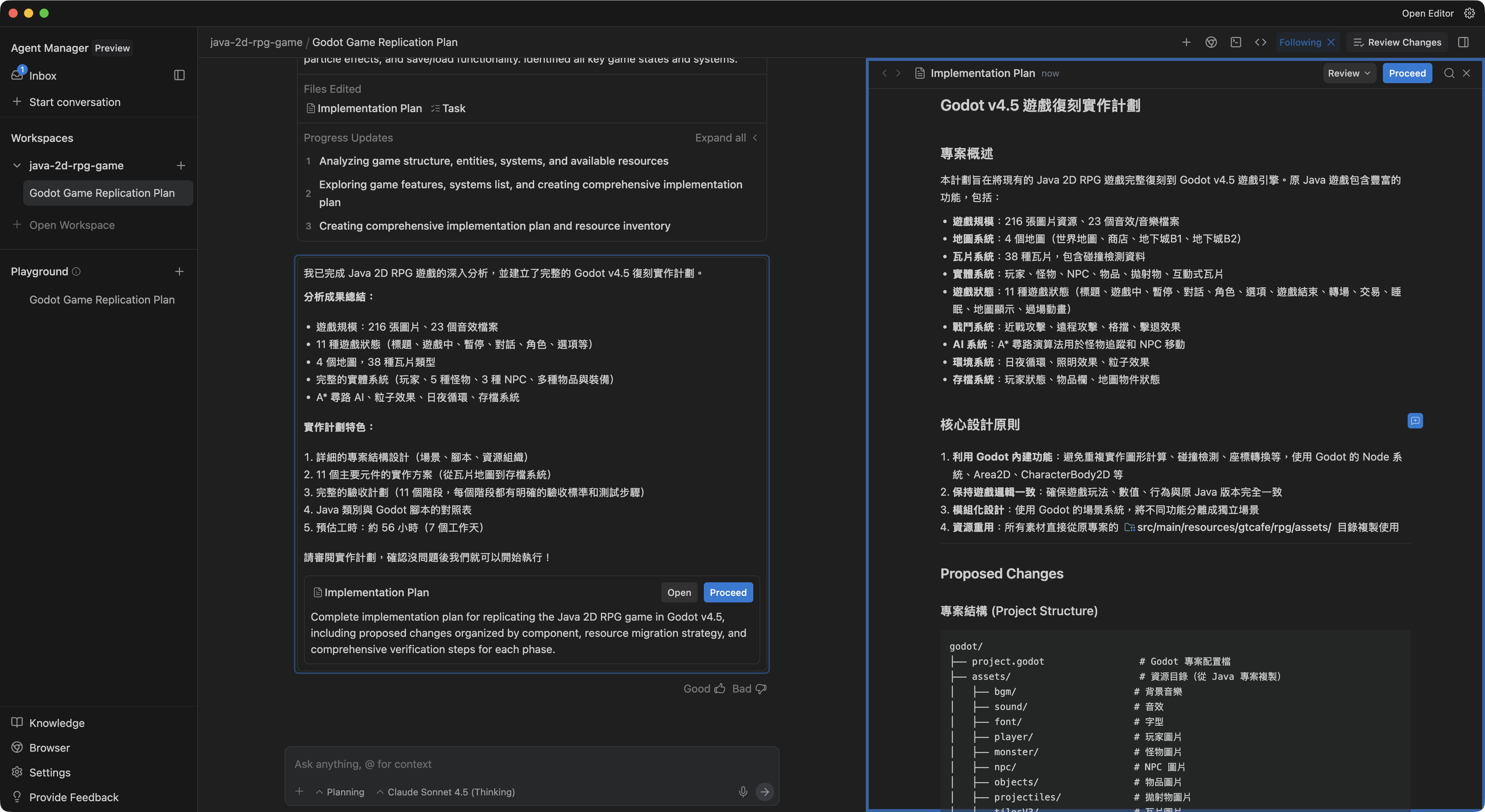Image resolution: width=1485 pixels, height=812 pixels.
Task: Click the blue comment icon beside 核心設計原則
Action: (1415, 421)
